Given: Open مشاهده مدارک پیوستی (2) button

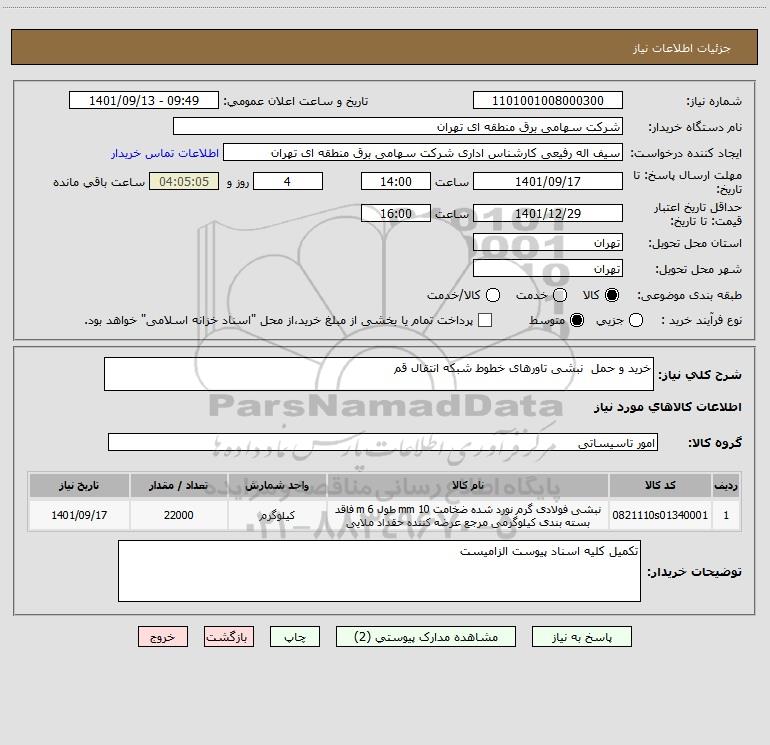Looking at the screenshot, I should pos(426,637).
